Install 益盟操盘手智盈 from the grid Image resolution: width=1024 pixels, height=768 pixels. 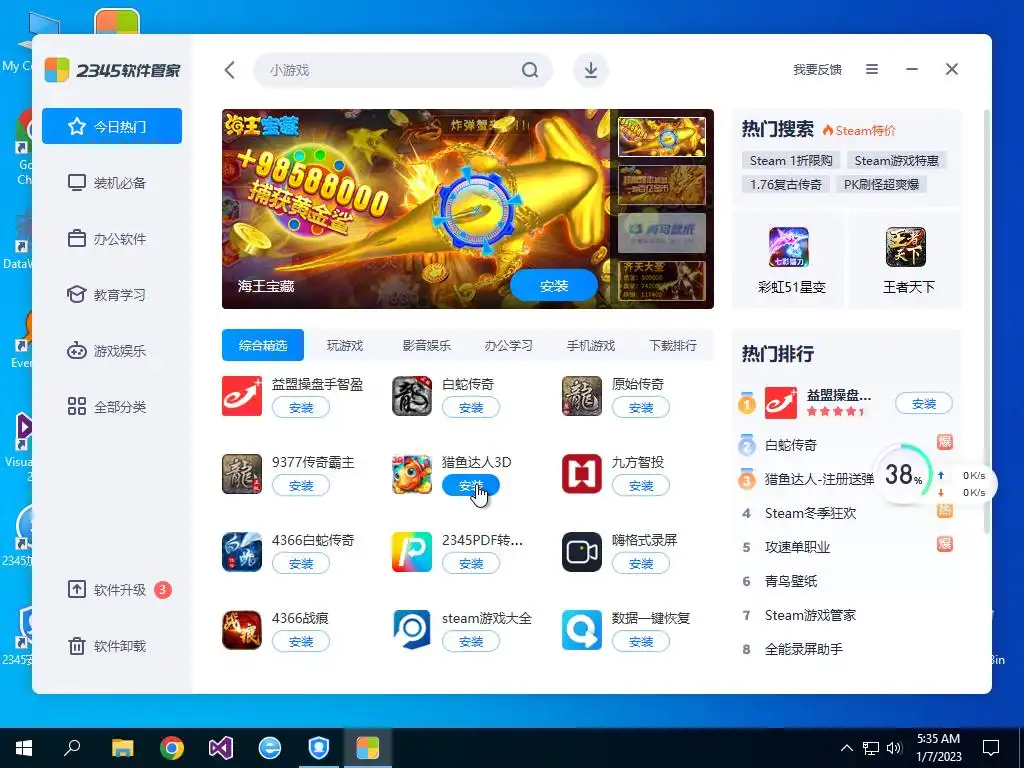tap(301, 408)
